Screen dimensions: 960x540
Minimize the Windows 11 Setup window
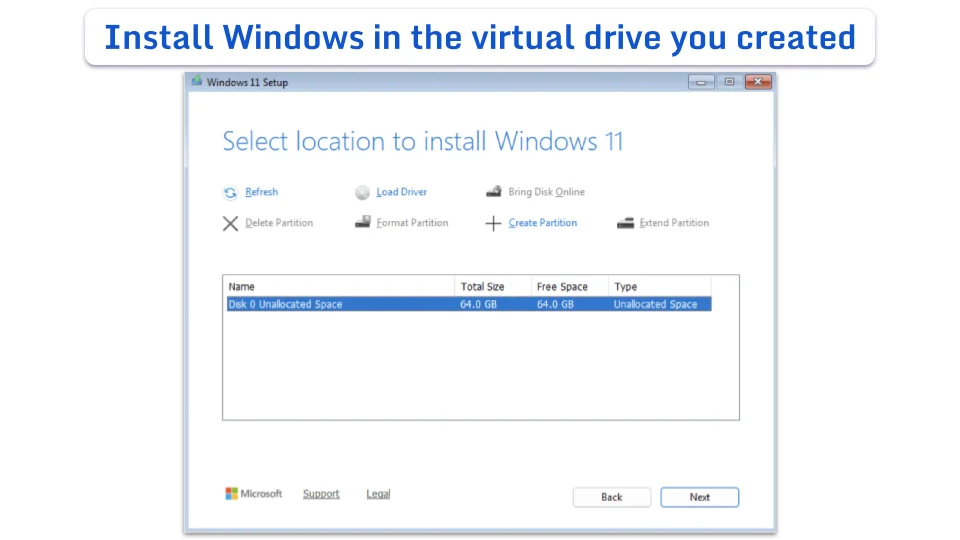(x=701, y=82)
